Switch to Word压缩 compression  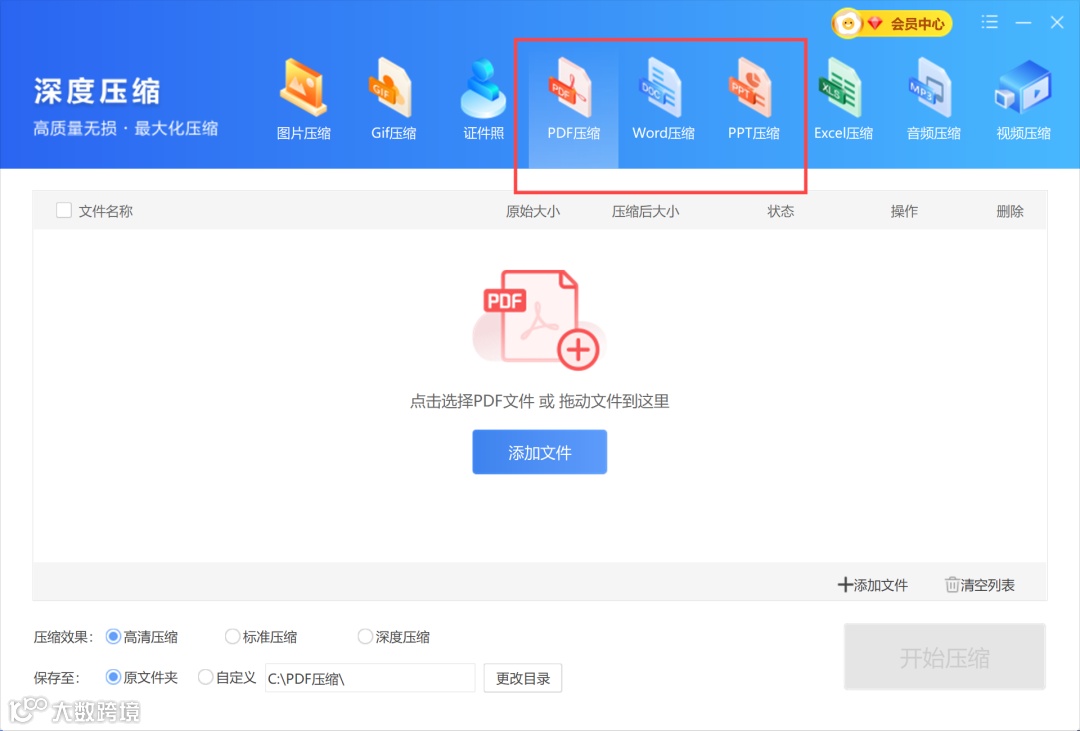pyautogui.click(x=663, y=99)
